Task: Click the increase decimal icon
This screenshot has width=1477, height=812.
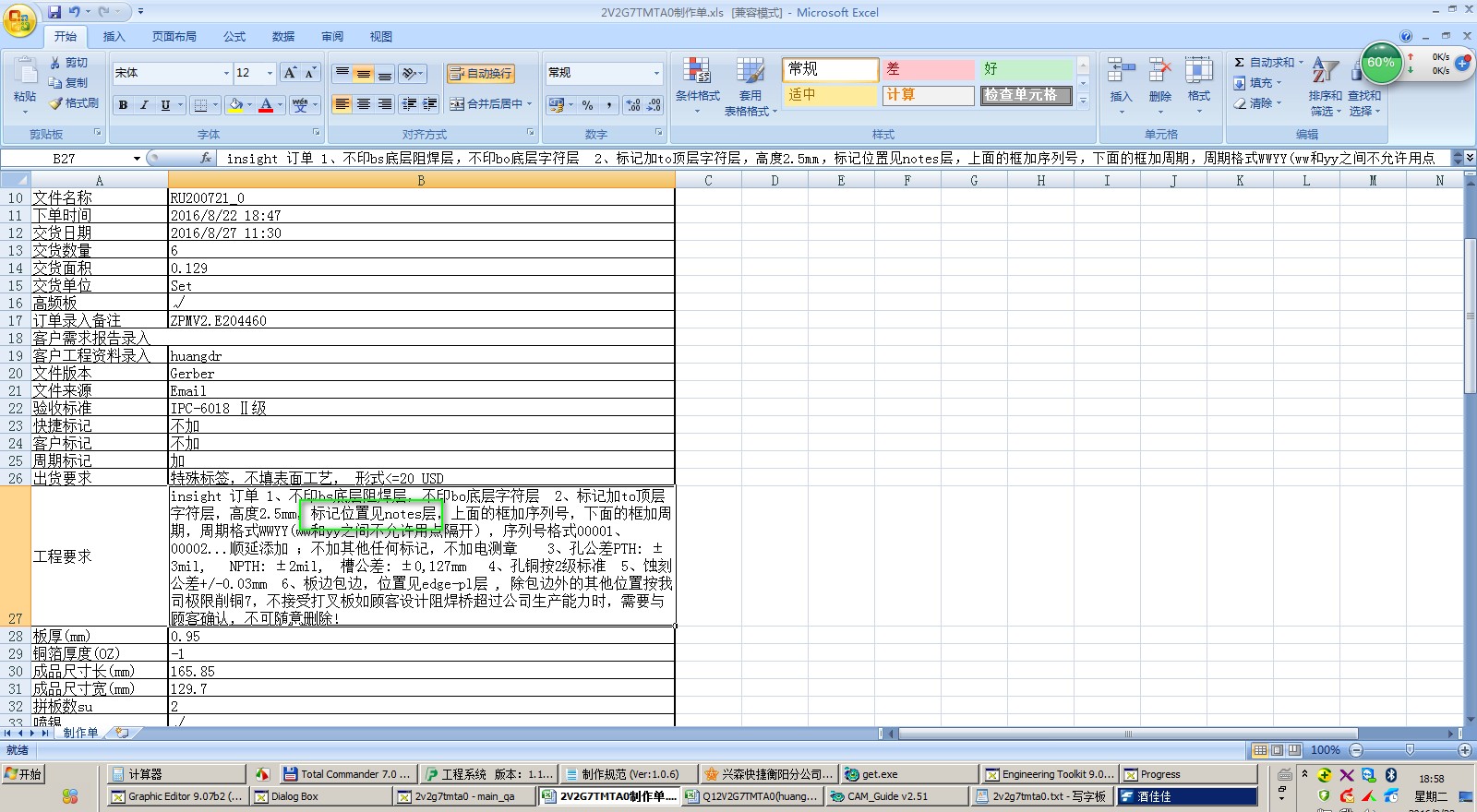Action: (633, 105)
